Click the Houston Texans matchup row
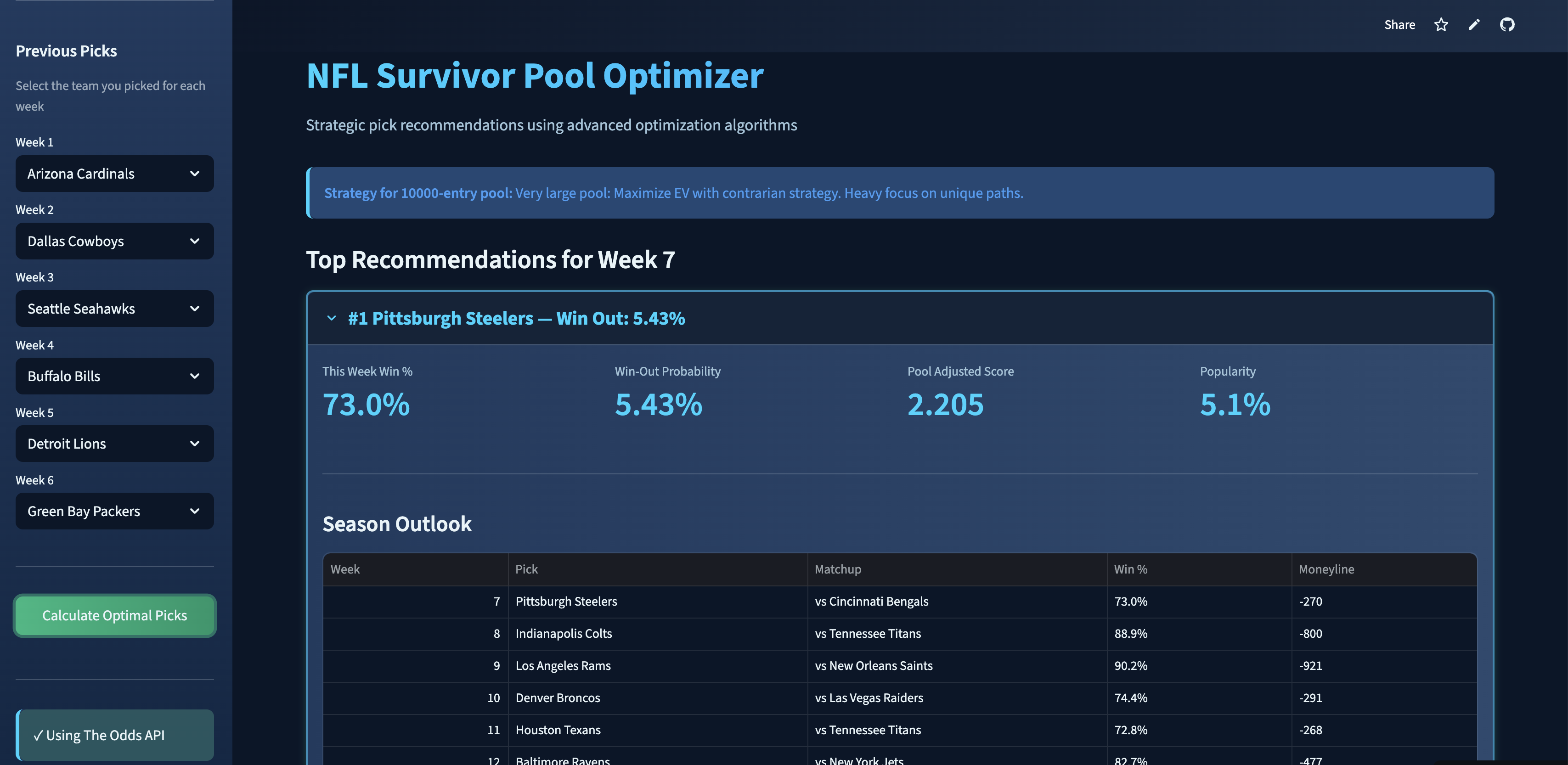This screenshot has width=1568, height=765. (x=730, y=730)
